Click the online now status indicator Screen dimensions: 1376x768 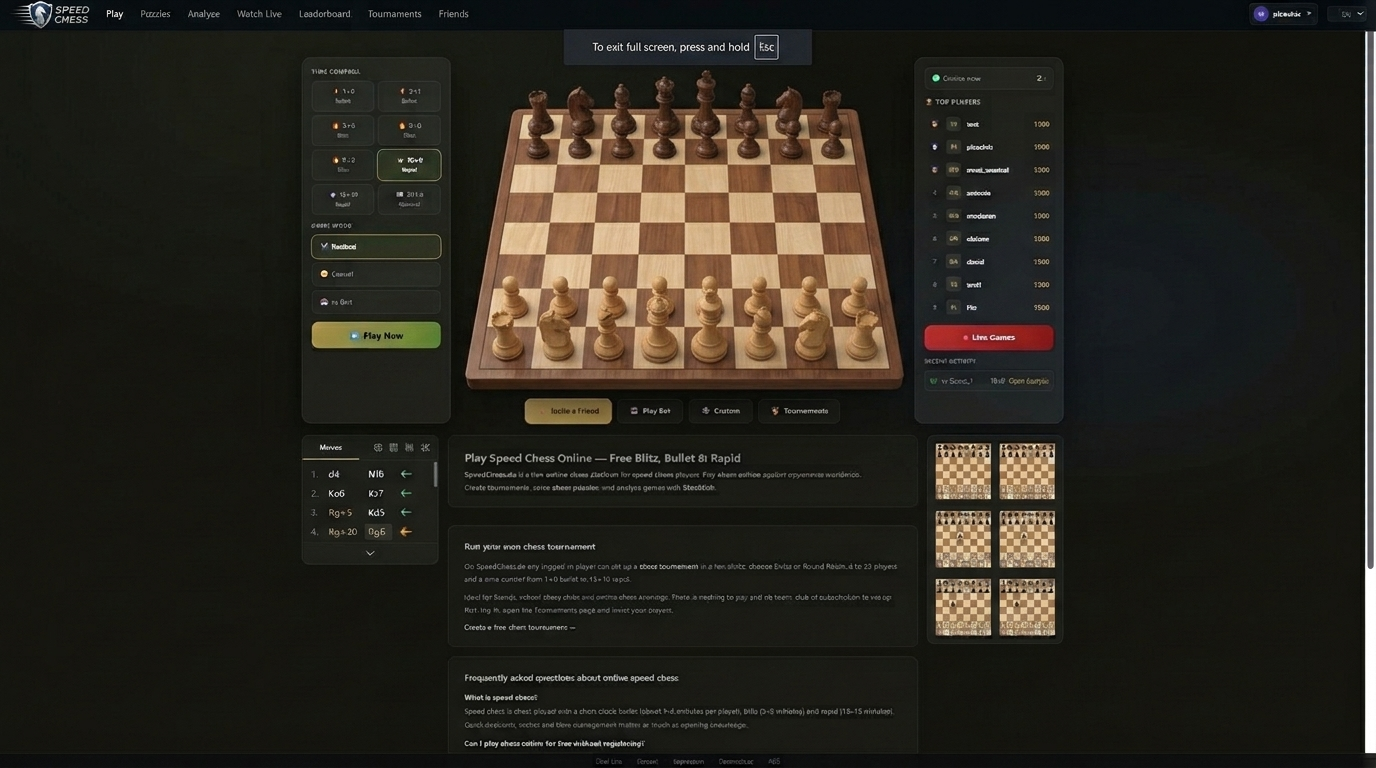click(988, 78)
